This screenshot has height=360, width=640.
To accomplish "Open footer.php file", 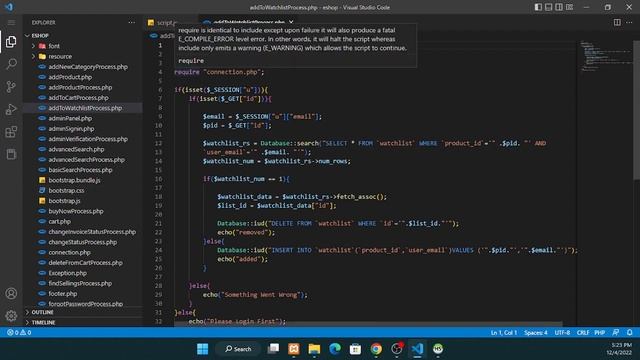I will click(x=62, y=293).
